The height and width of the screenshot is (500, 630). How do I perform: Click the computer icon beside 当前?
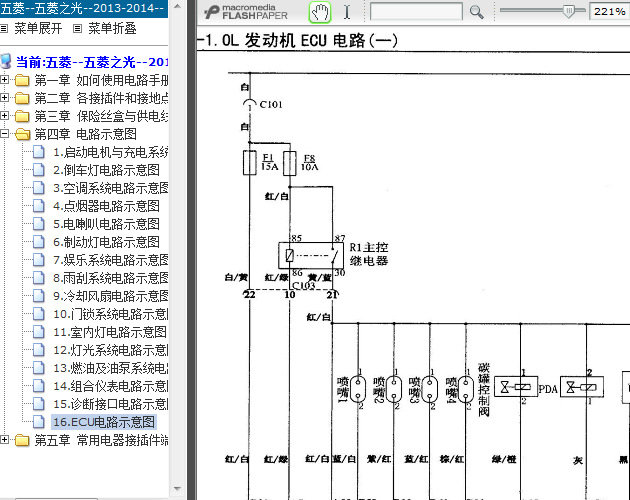6,61
